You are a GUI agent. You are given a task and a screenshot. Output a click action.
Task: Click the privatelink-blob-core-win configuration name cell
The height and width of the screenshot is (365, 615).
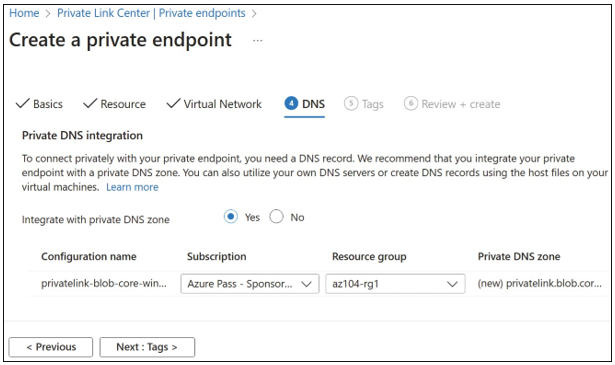coord(104,283)
